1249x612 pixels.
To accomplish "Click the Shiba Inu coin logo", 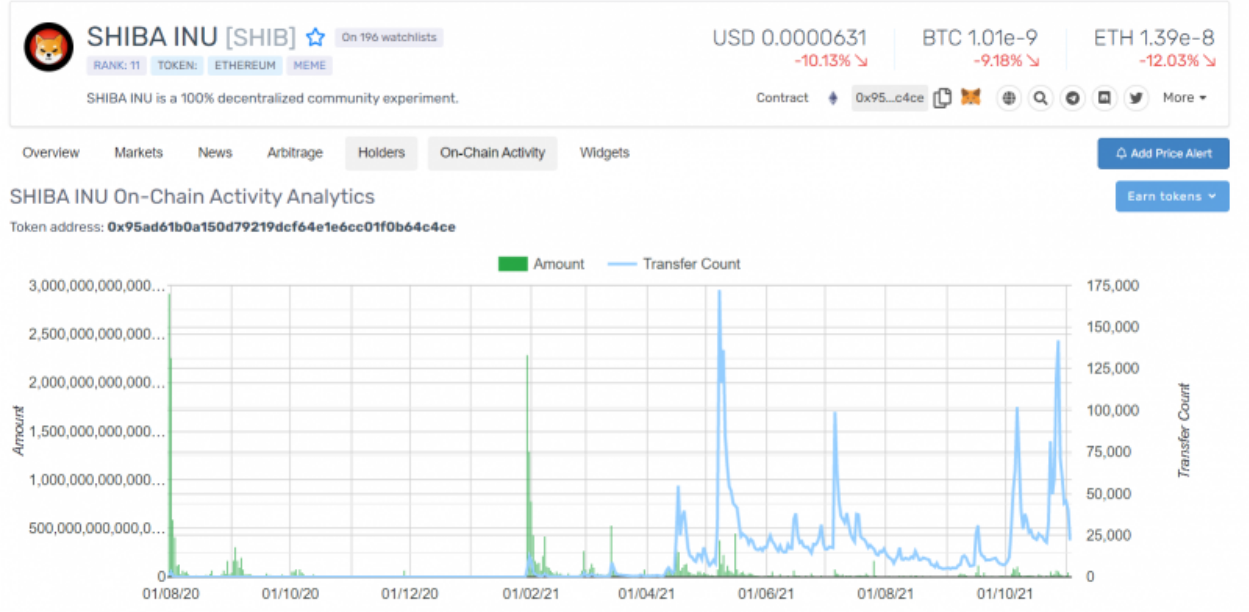I will click(48, 47).
